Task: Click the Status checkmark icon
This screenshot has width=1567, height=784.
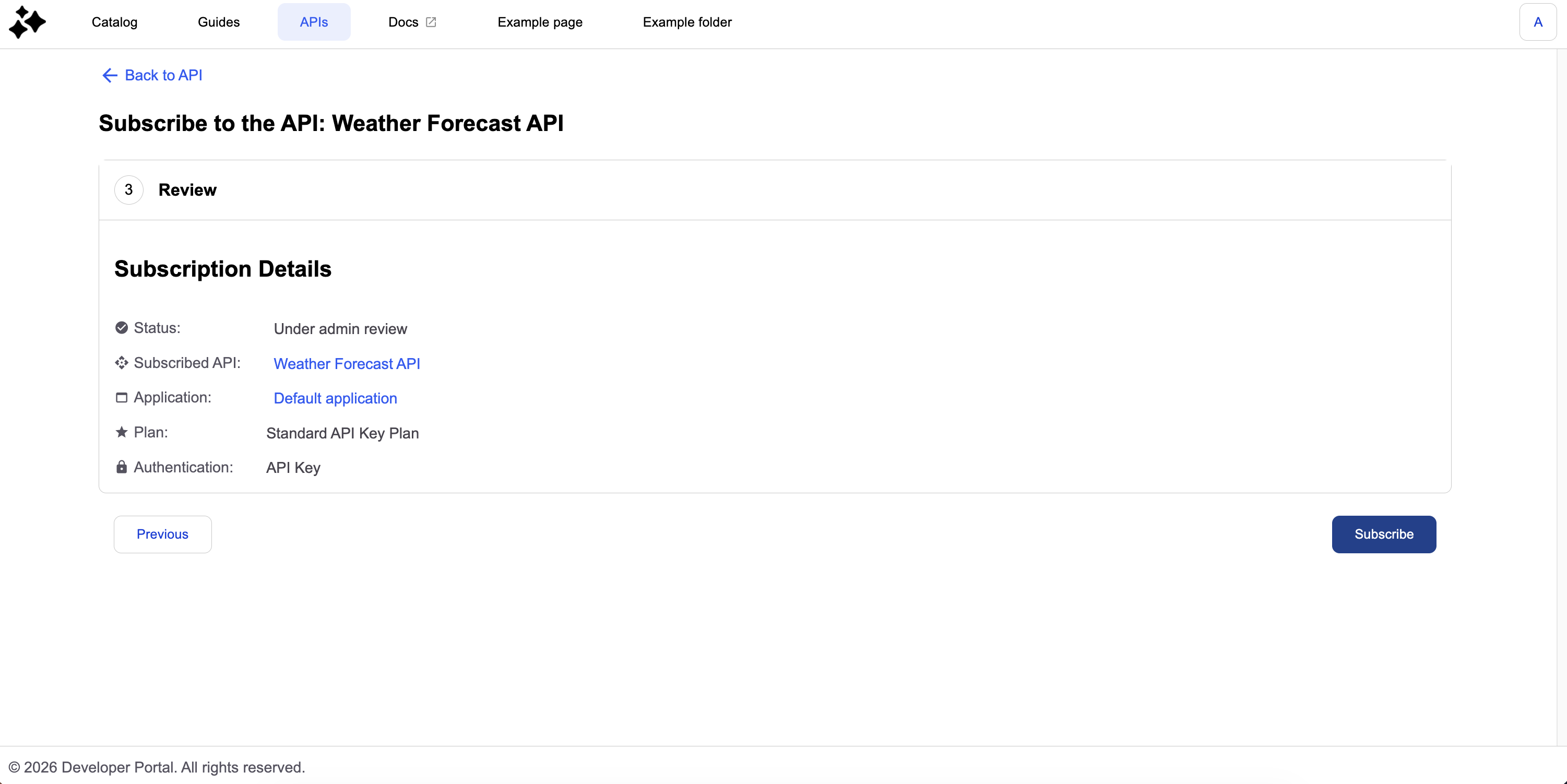Action: pyautogui.click(x=122, y=328)
